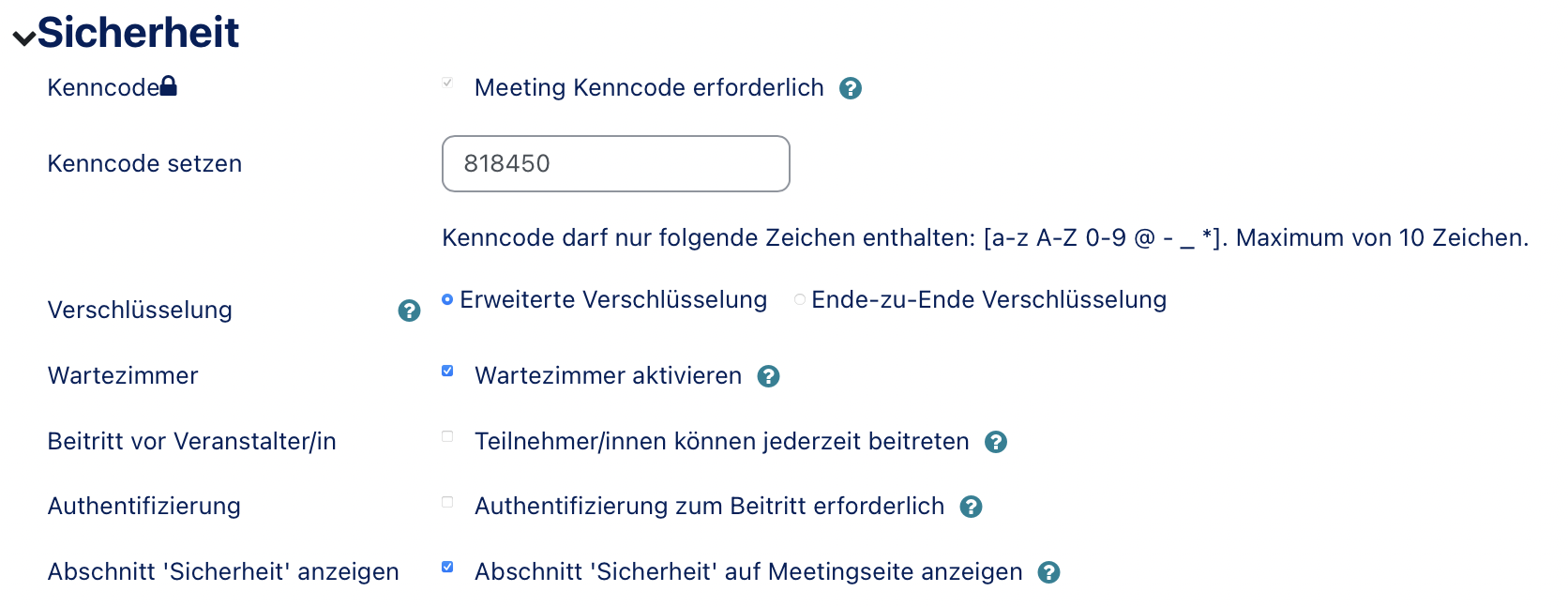Click the Meeting Kenncode erforderlich label

click(x=649, y=88)
